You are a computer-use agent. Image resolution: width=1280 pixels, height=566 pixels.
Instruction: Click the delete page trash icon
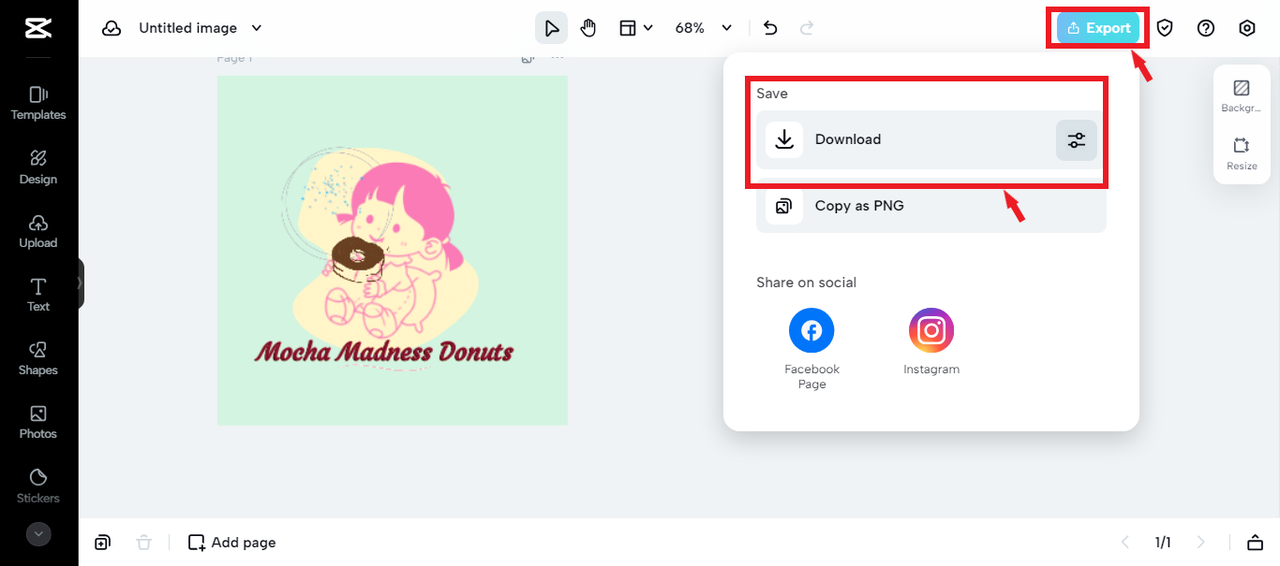(x=144, y=542)
